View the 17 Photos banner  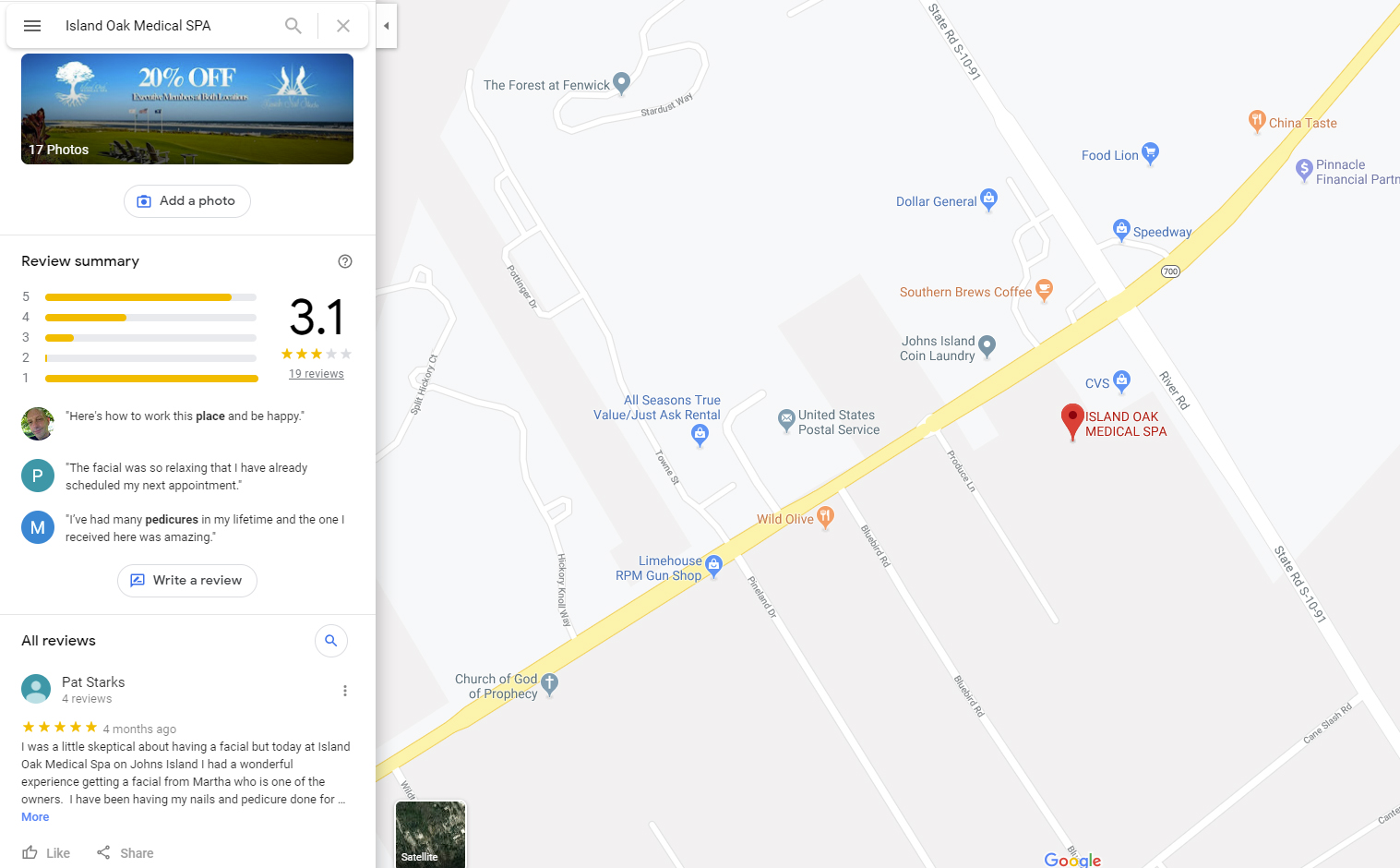coord(187,109)
